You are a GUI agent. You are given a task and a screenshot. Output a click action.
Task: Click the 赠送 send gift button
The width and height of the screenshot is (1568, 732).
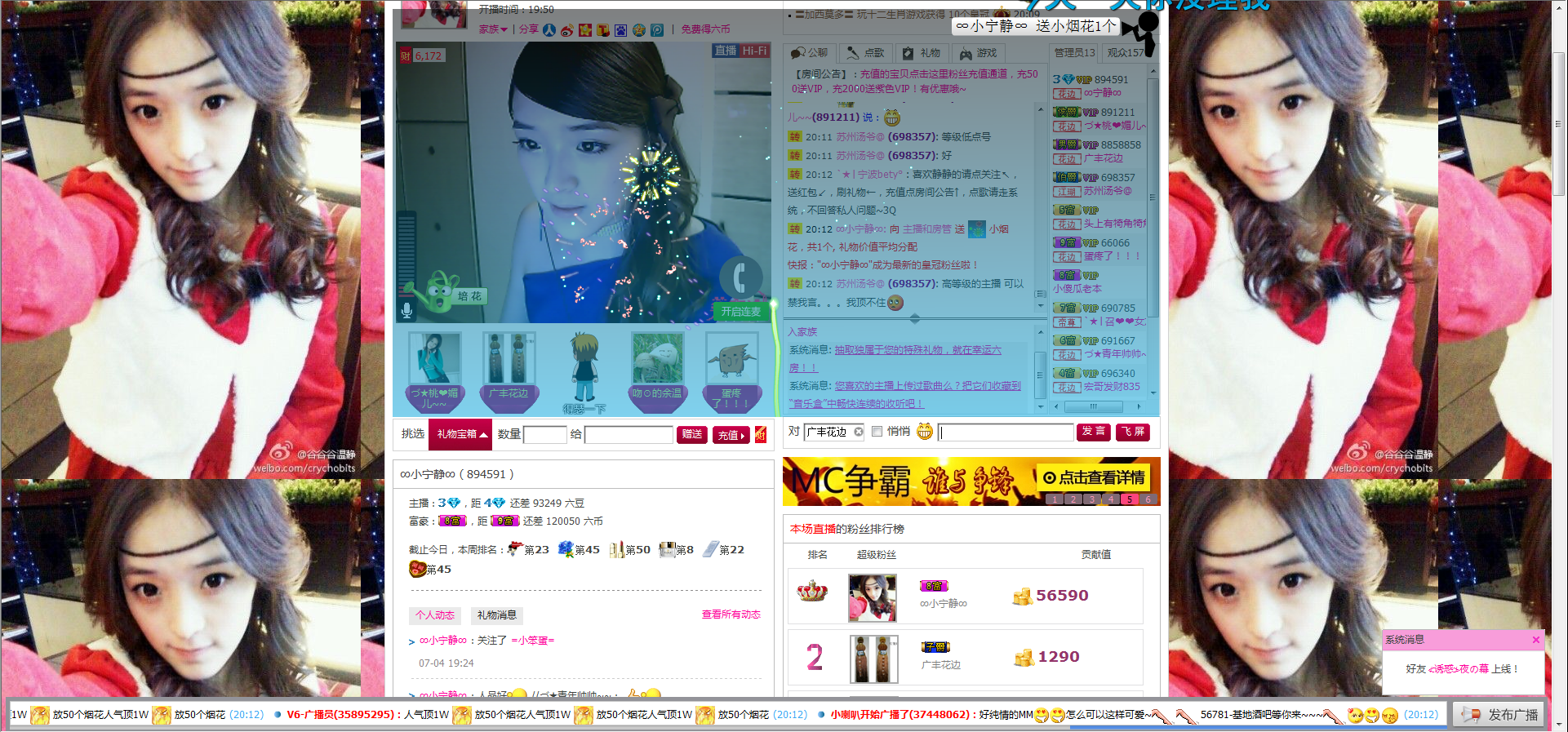coord(692,435)
